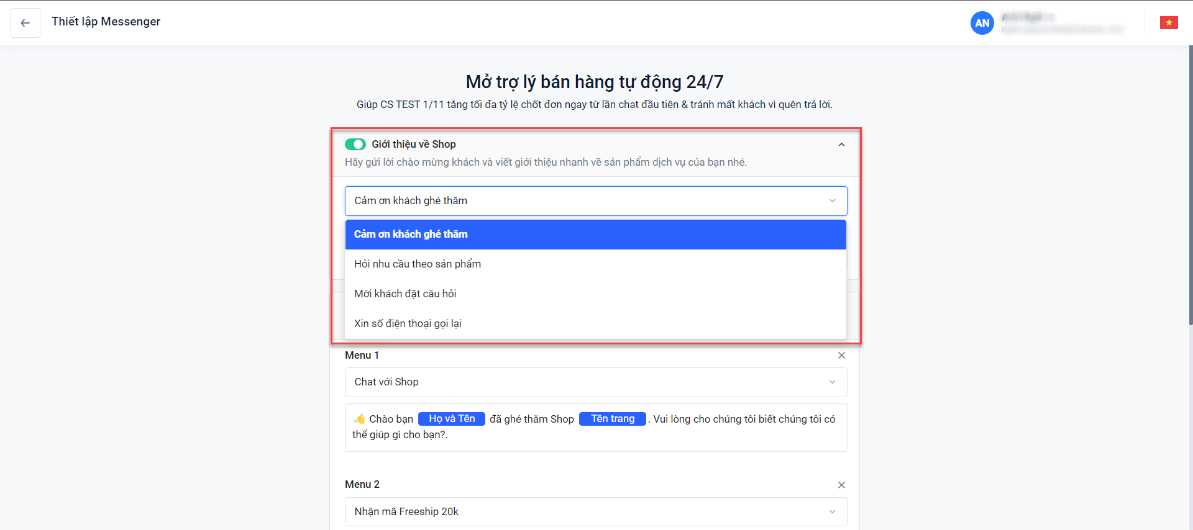Click the Menu 1 label
Image resolution: width=1193 pixels, height=530 pixels.
point(362,356)
